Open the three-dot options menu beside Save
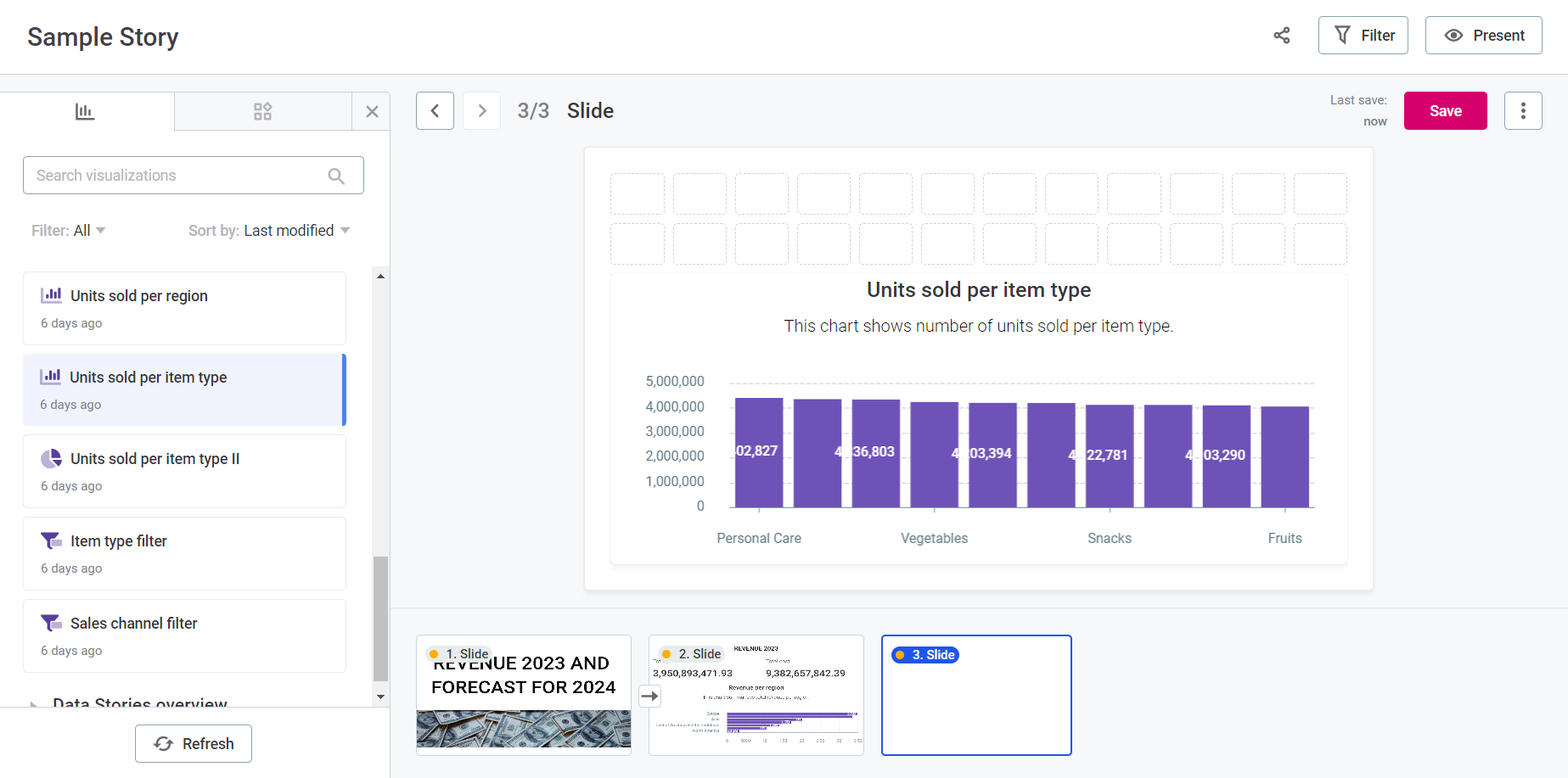 pos(1523,110)
